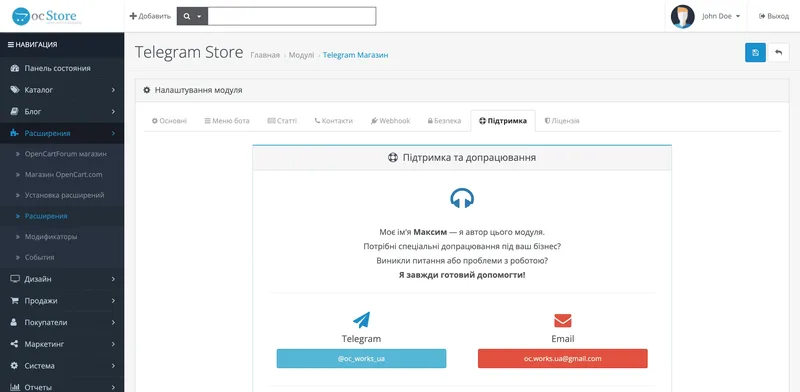Click the gear icon beside Система
Image resolution: width=800 pixels, height=392 pixels.
14,366
